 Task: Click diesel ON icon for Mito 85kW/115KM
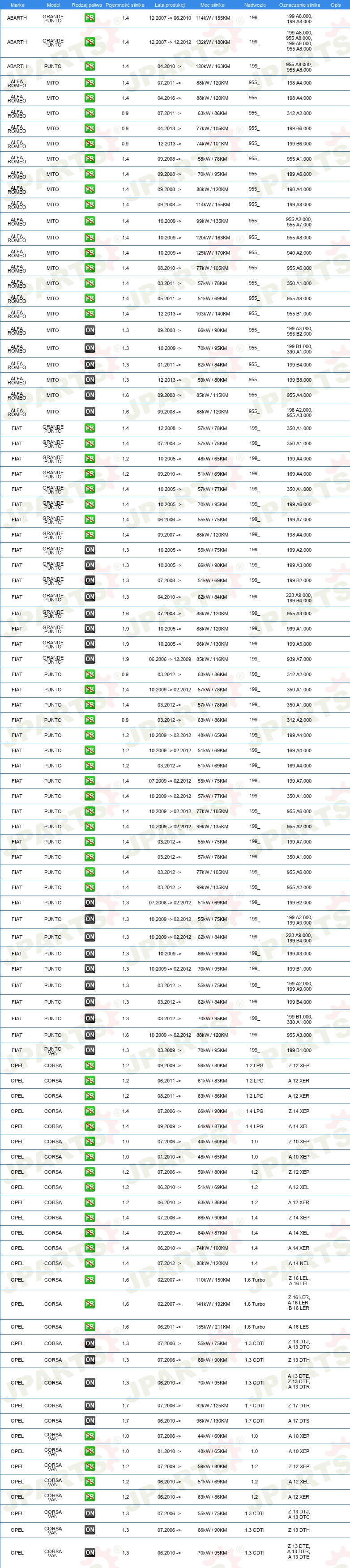pyautogui.click(x=90, y=395)
